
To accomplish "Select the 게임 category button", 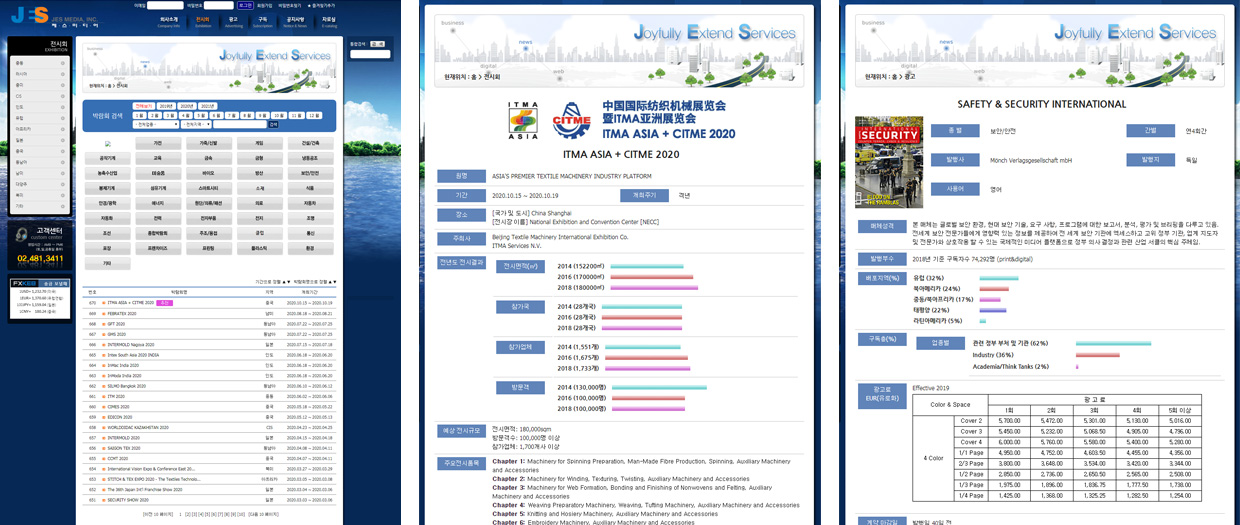I will [x=259, y=143].
